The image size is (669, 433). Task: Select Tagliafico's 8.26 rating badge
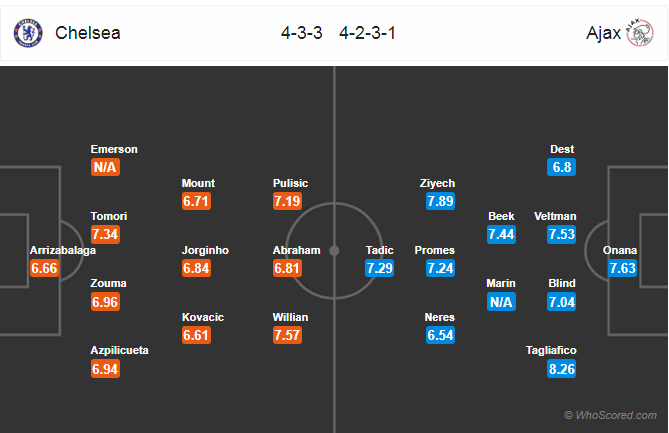click(561, 369)
